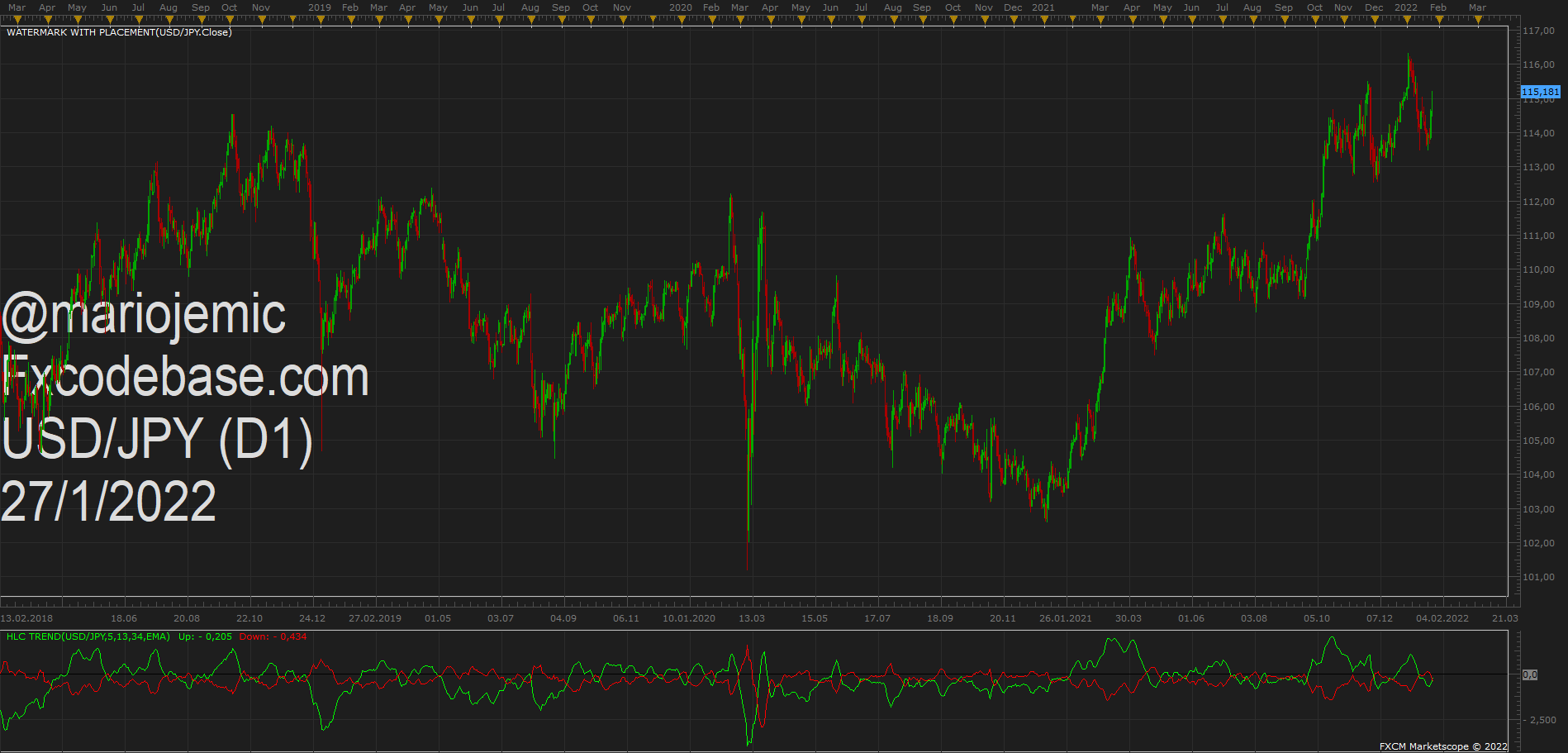Click the red Down: - 0,434 value
Viewport: 1568px width, 753px height.
point(273,636)
